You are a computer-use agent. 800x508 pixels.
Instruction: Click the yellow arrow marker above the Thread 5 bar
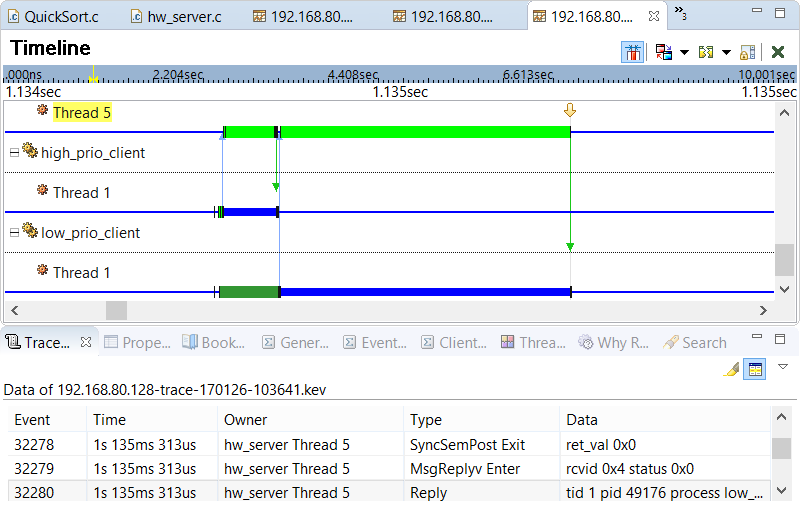[x=570, y=110]
